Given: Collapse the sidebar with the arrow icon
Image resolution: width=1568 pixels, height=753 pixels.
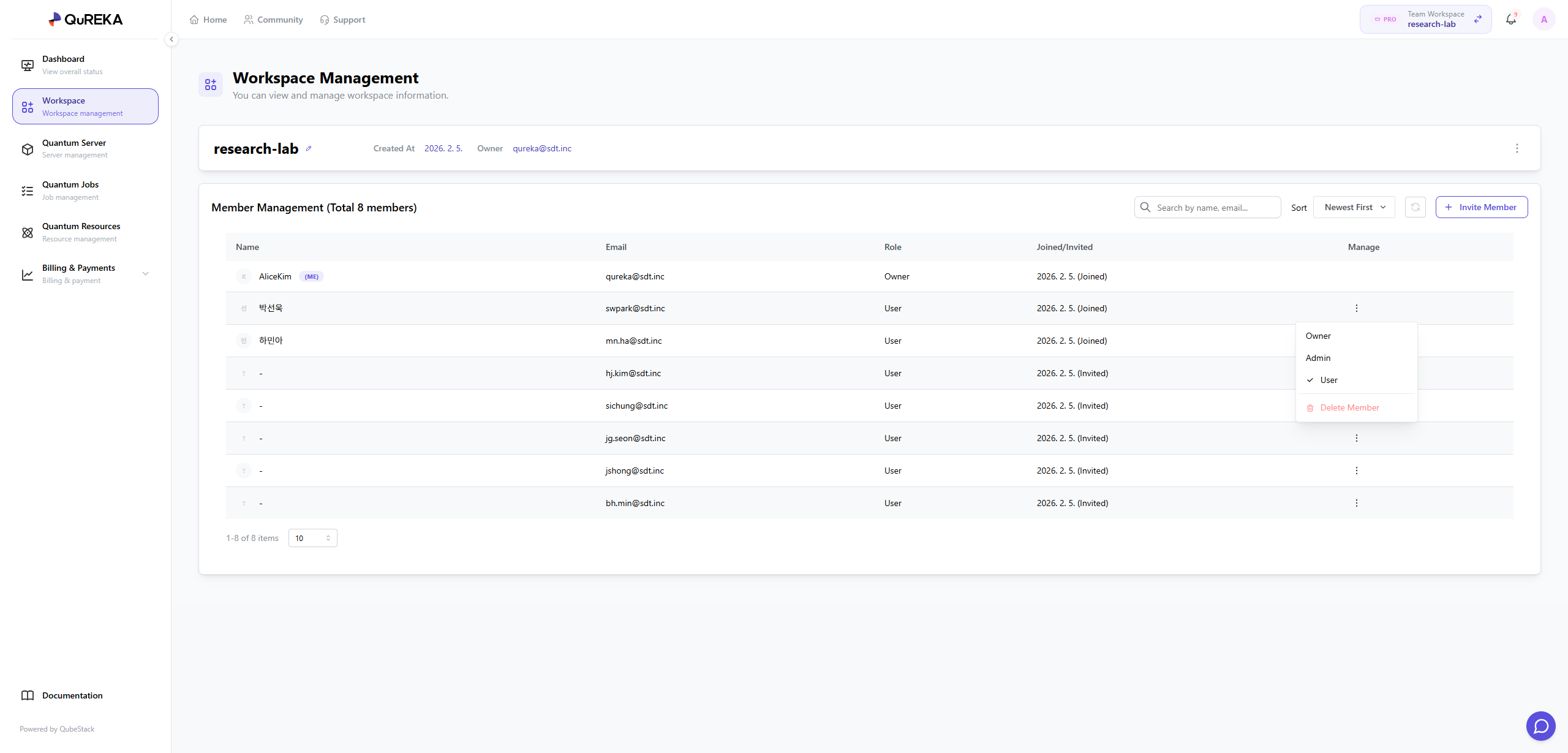Looking at the screenshot, I should 171,39.
